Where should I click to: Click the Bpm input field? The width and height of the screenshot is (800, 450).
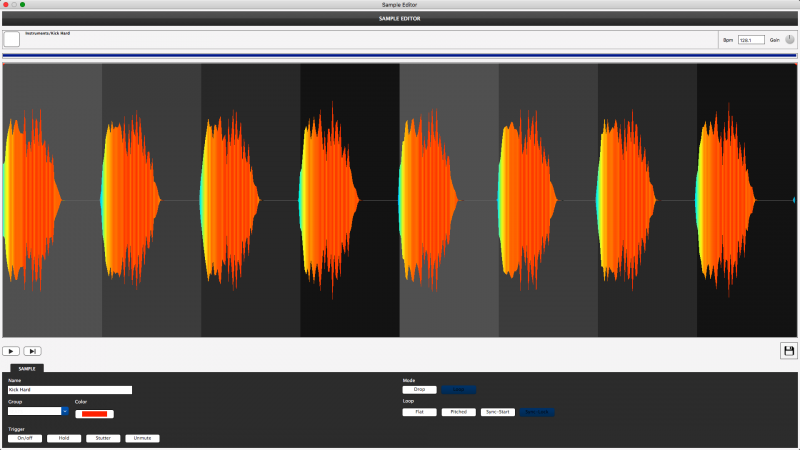point(751,40)
